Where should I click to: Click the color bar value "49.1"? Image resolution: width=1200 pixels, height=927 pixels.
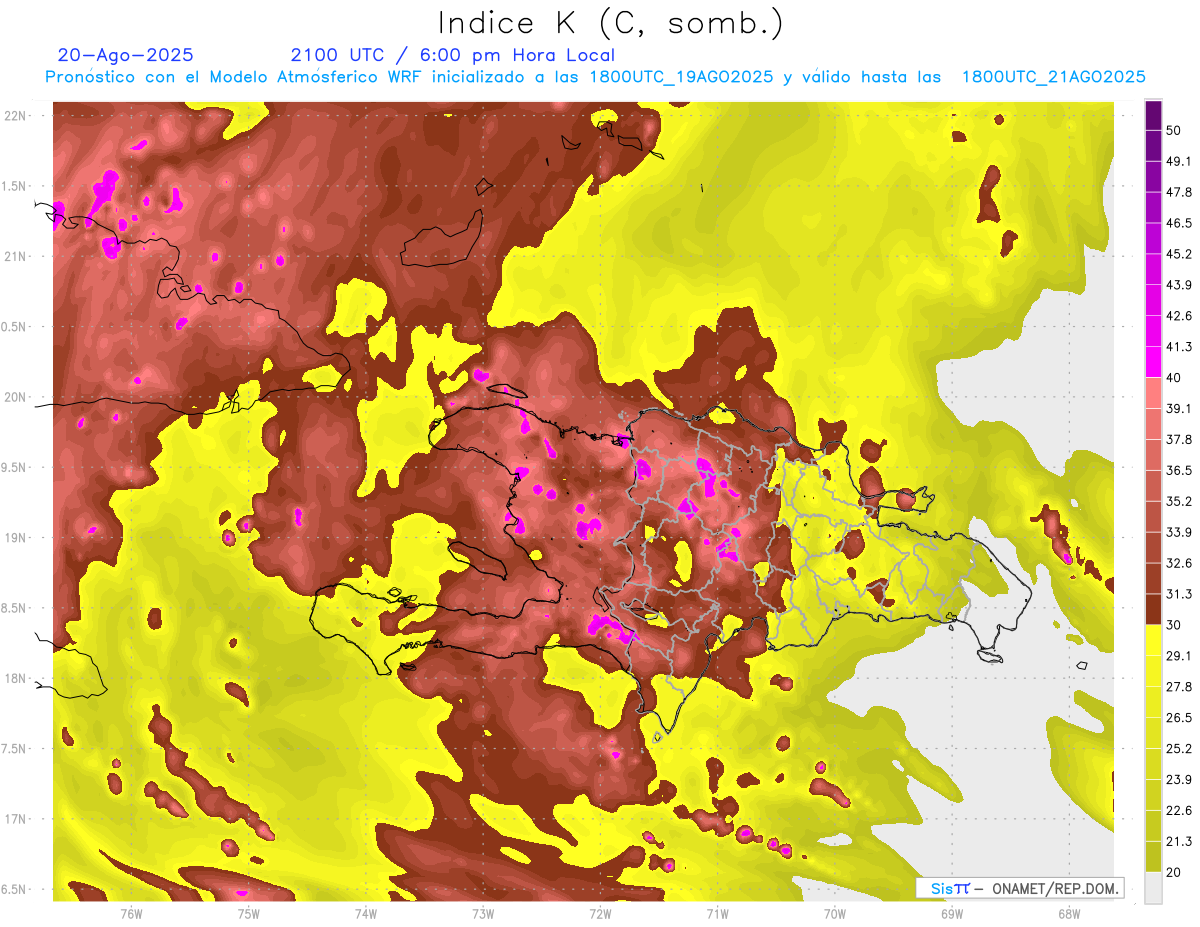(1179, 161)
